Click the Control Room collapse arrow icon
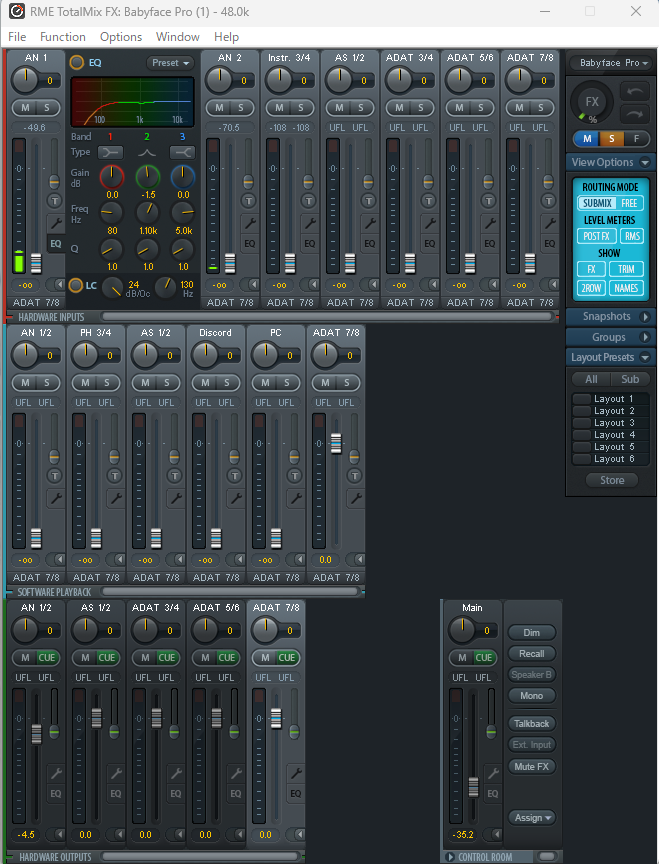This screenshot has width=659, height=864. coord(450,857)
